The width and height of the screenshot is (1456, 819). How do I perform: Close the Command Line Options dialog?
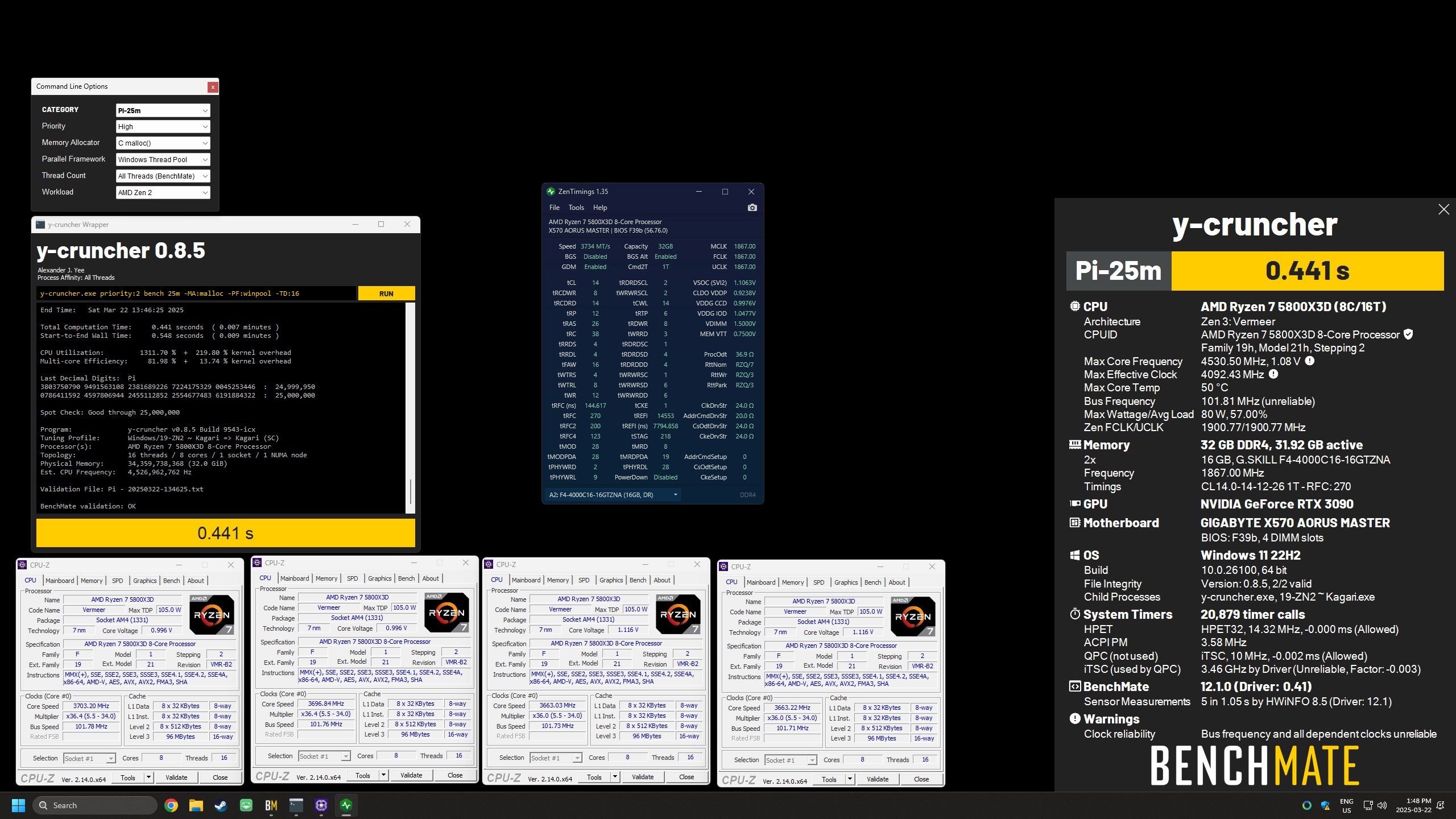213,87
